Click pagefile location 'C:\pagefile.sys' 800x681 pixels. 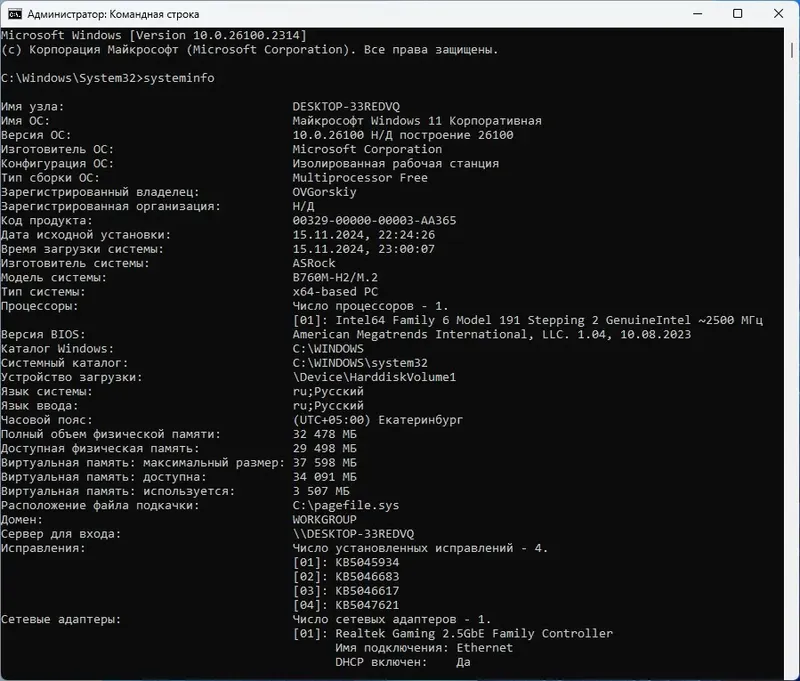click(345, 506)
